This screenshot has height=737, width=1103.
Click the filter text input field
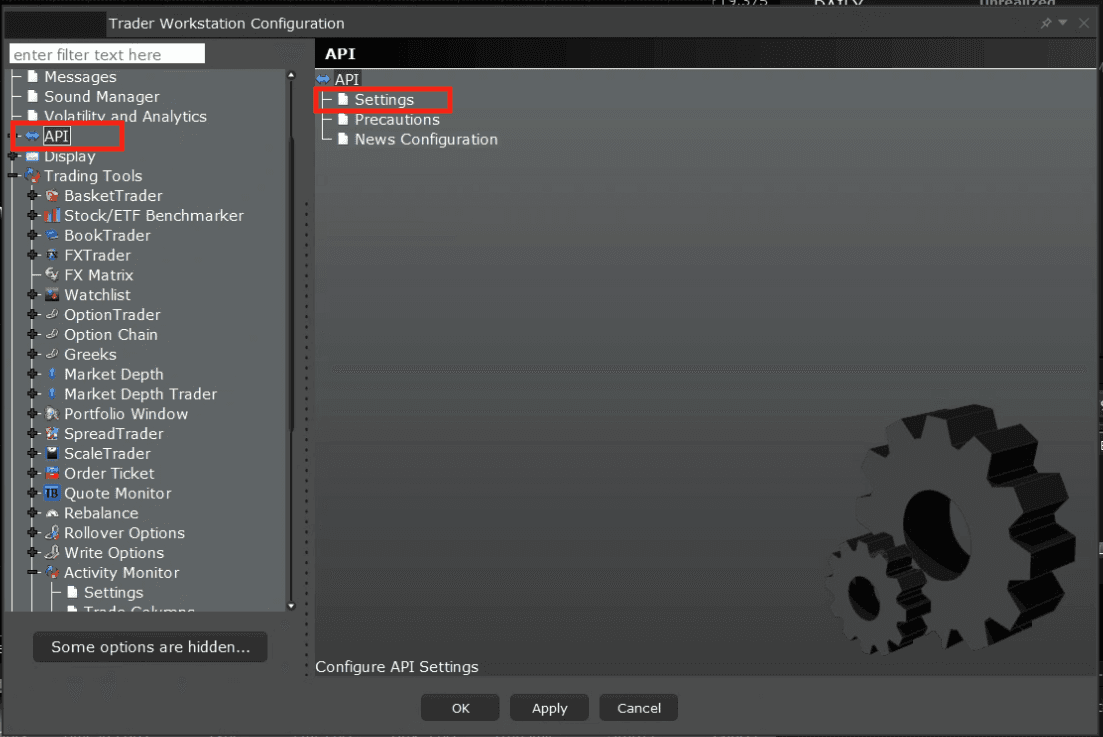tap(107, 54)
